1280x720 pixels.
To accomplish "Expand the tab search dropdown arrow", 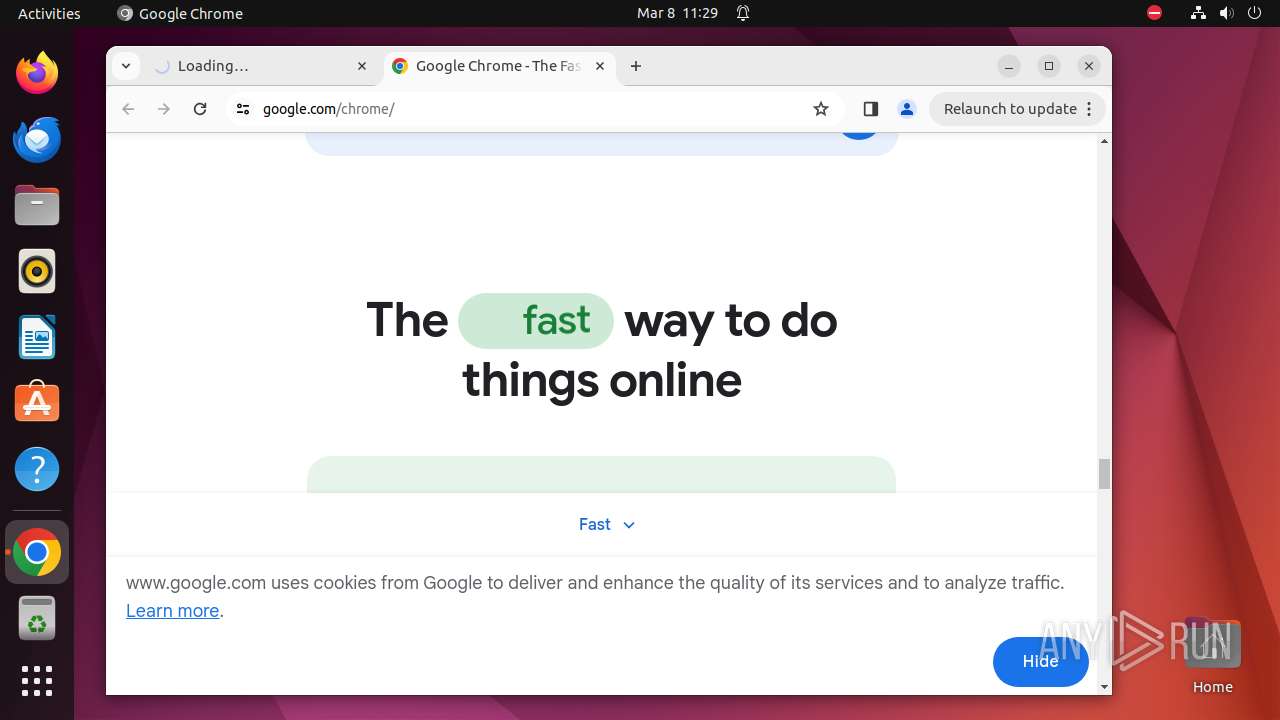I will click(125, 66).
